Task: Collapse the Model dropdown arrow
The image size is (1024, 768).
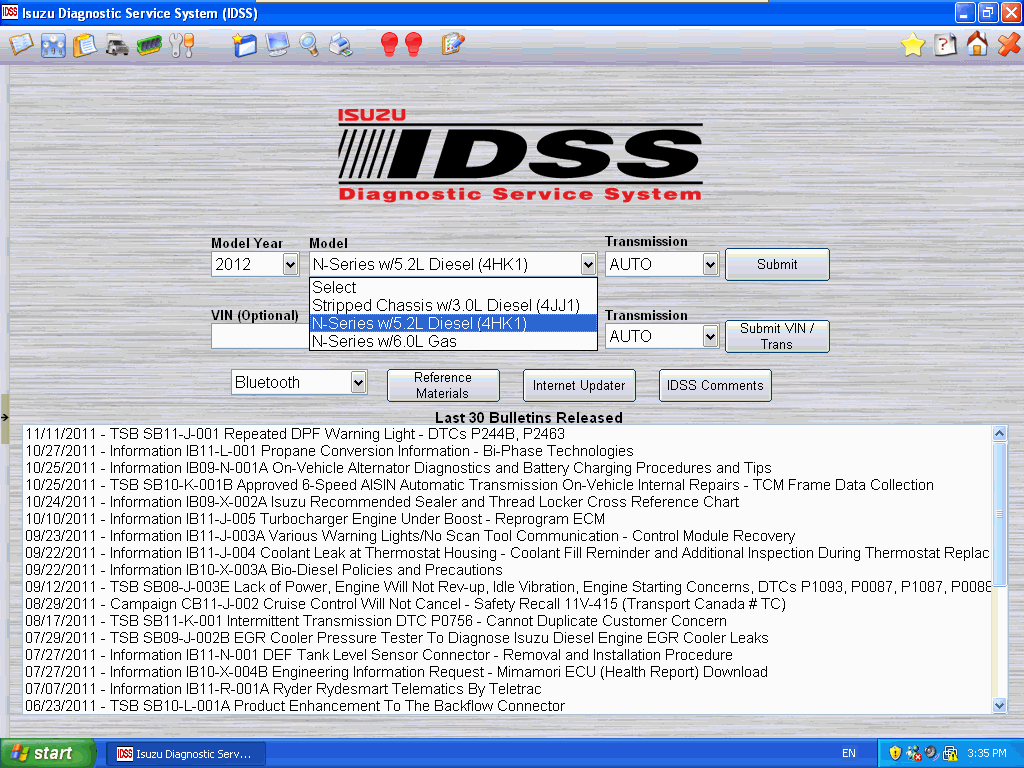Action: point(588,264)
